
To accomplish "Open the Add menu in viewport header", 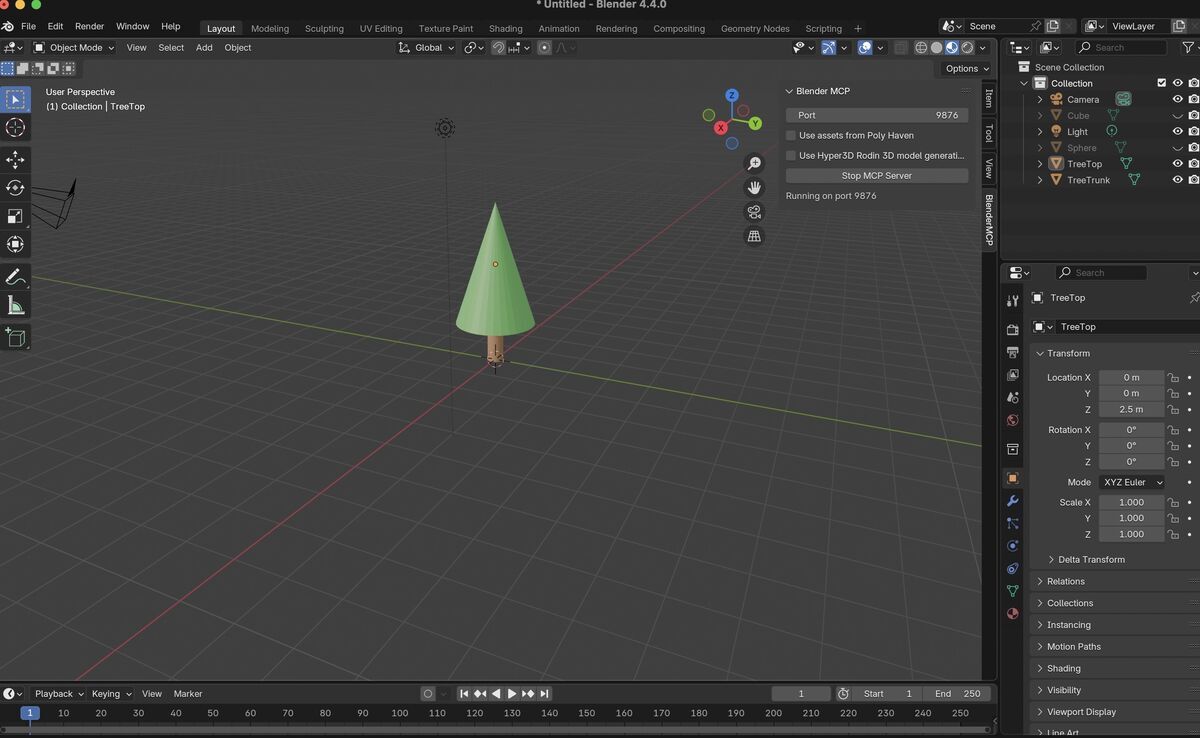I will click(x=204, y=47).
